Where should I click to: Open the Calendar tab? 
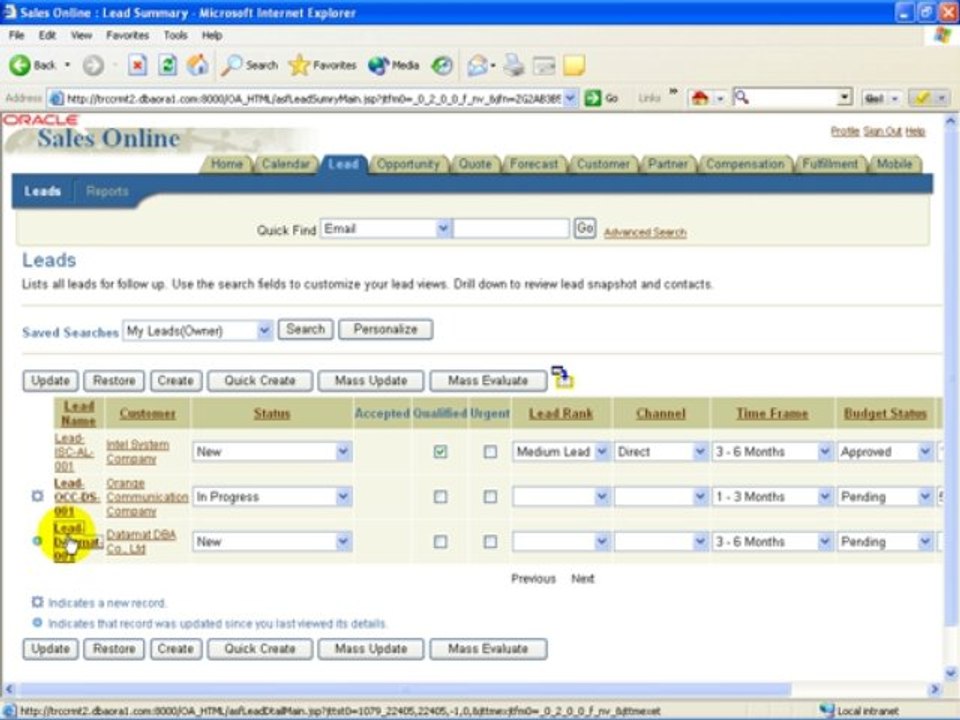point(285,164)
